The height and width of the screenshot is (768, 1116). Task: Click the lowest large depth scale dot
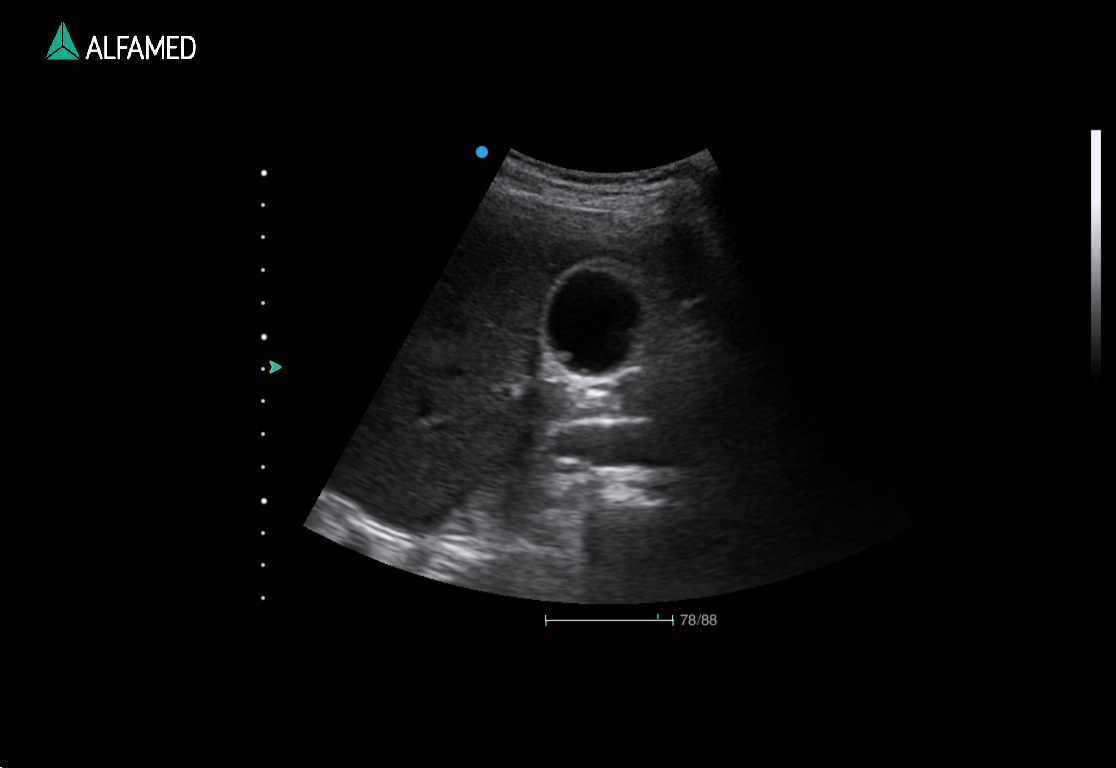[x=264, y=500]
